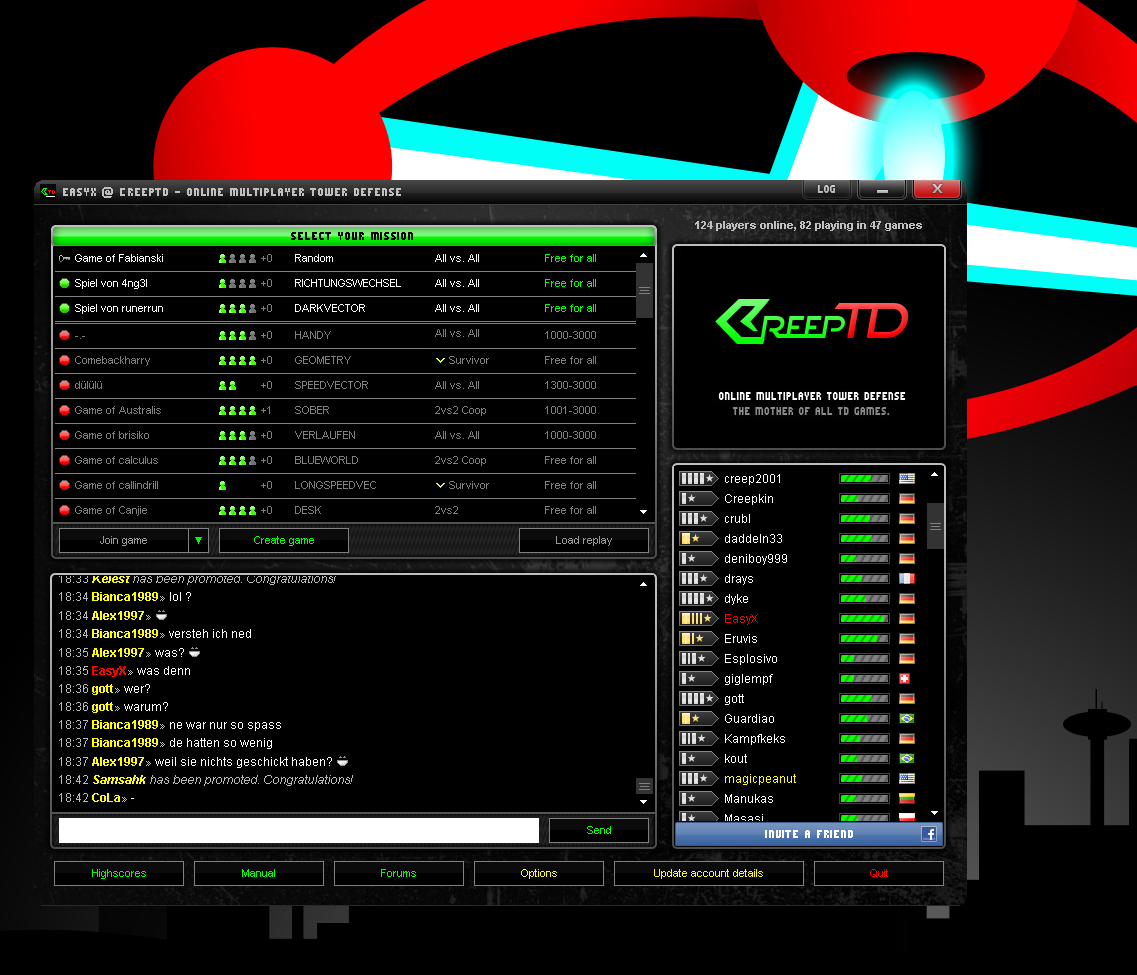Open the Manual
The image size is (1137, 975).
(x=259, y=874)
